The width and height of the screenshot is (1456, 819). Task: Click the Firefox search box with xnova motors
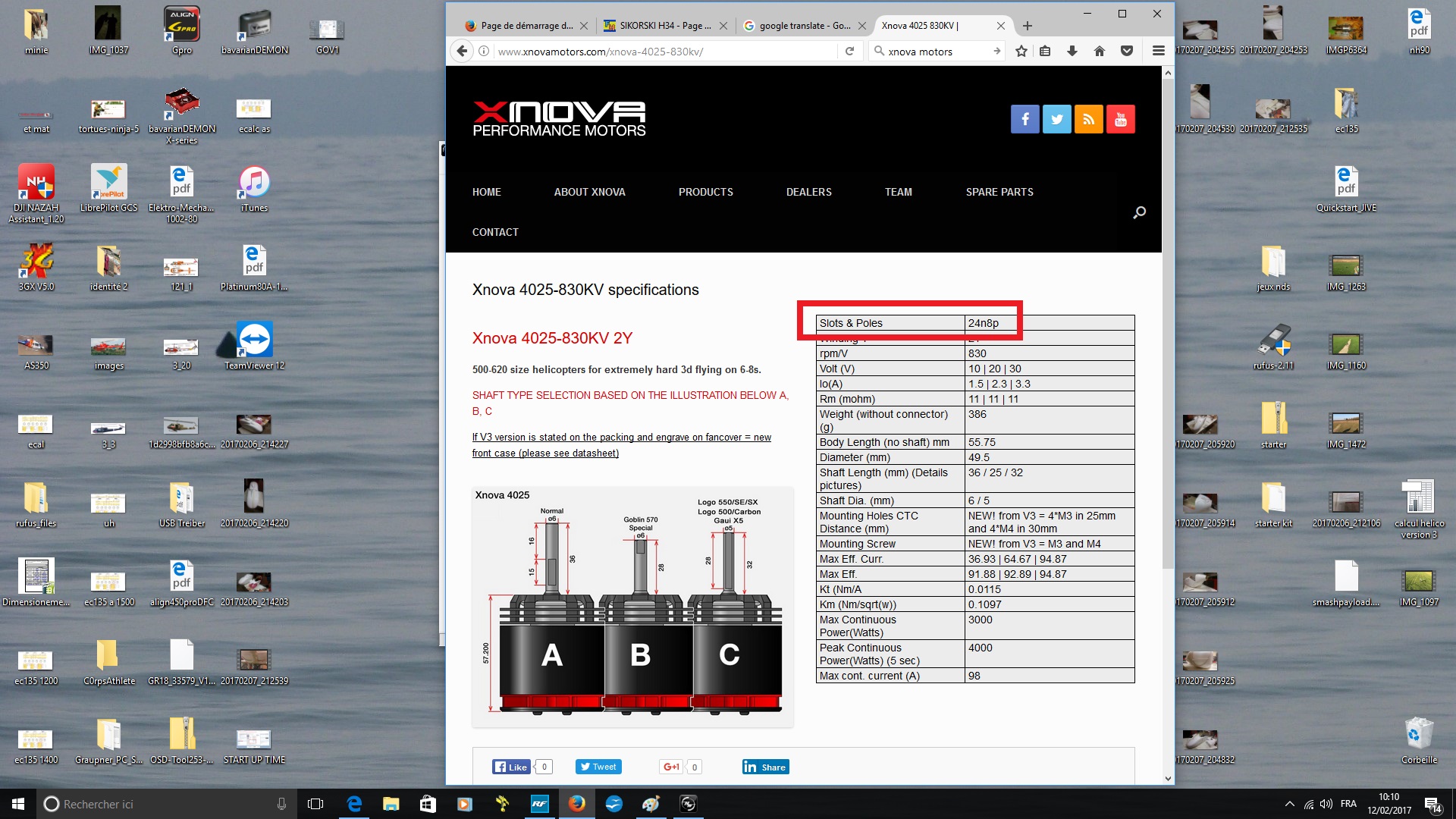[937, 52]
